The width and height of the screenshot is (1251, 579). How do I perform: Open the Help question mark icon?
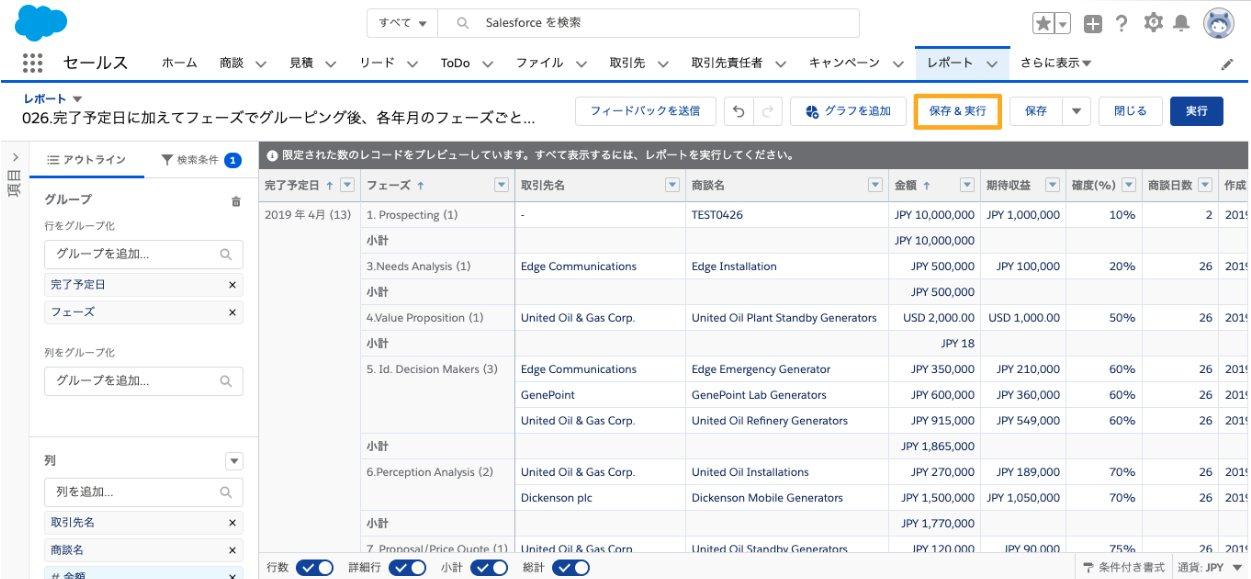pos(1122,23)
